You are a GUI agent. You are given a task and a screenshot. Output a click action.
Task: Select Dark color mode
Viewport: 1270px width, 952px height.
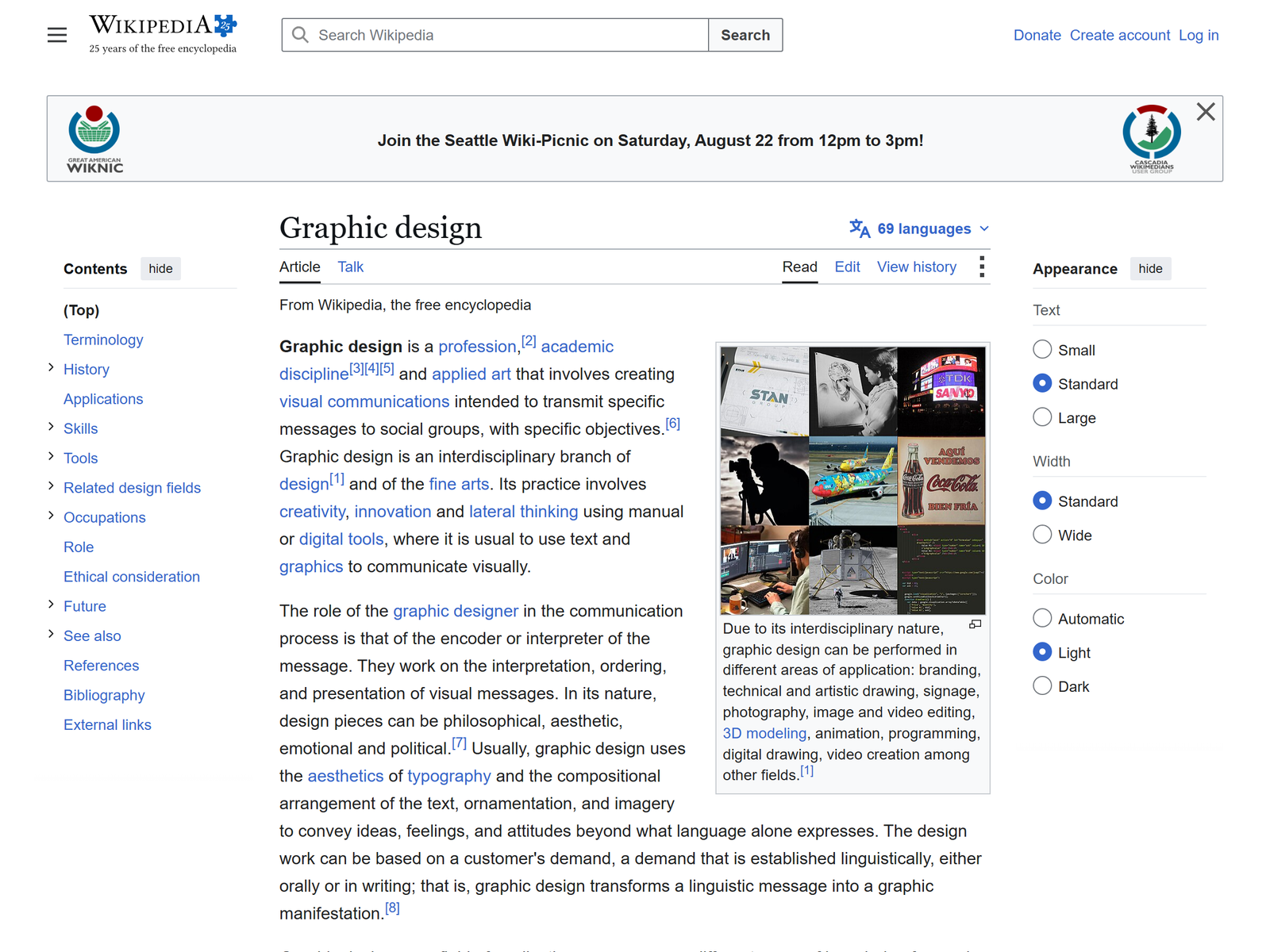pos(1042,686)
